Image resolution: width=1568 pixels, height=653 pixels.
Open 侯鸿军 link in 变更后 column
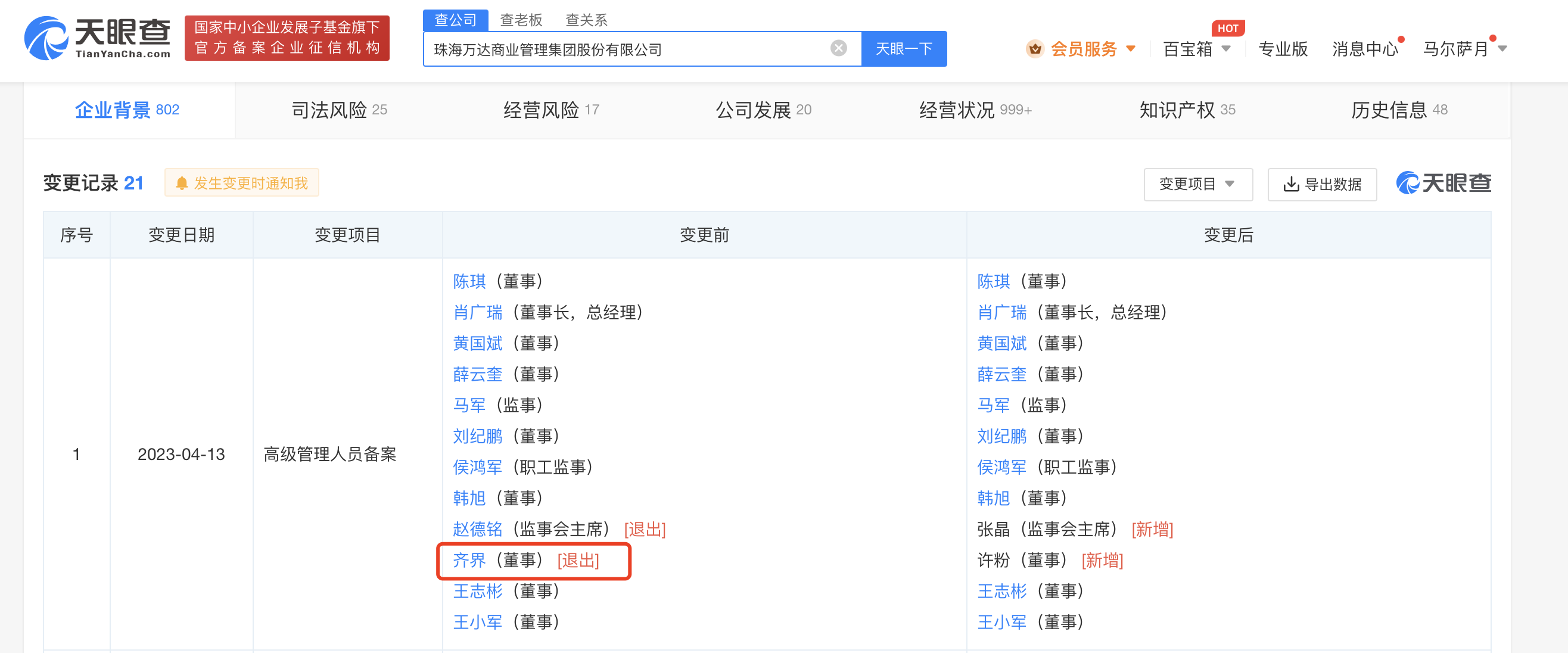tap(1001, 467)
